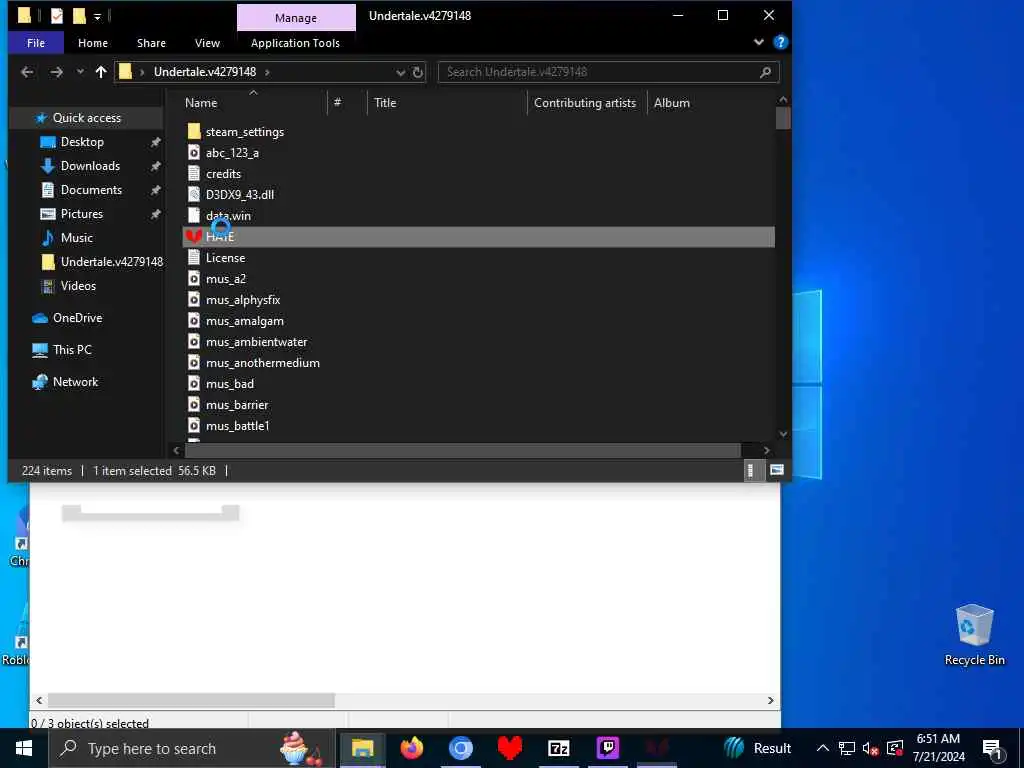Expand the ribbon with the chevron
The width and height of the screenshot is (1024, 768).
[x=758, y=42]
